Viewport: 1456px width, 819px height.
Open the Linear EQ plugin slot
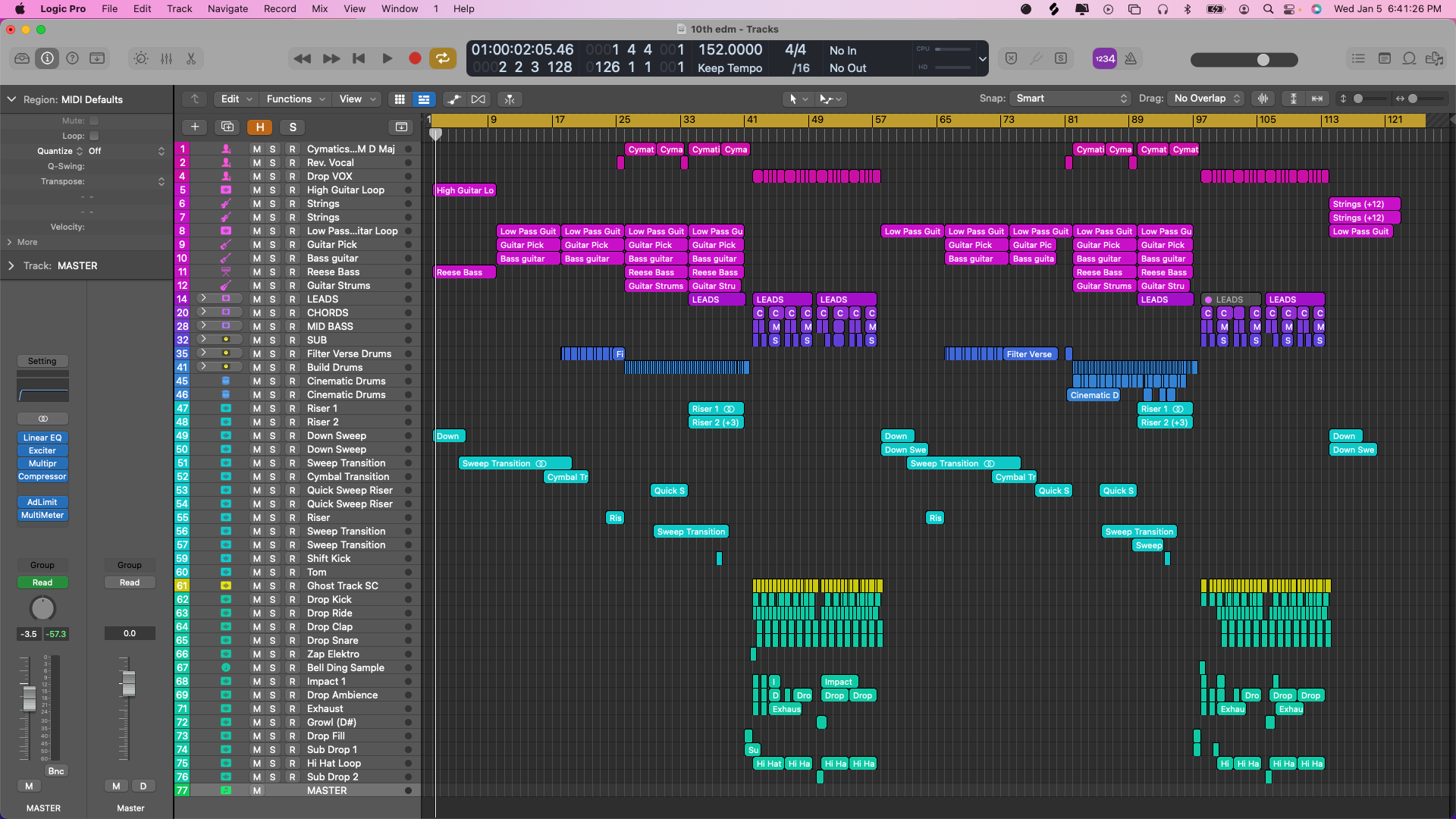click(x=42, y=438)
